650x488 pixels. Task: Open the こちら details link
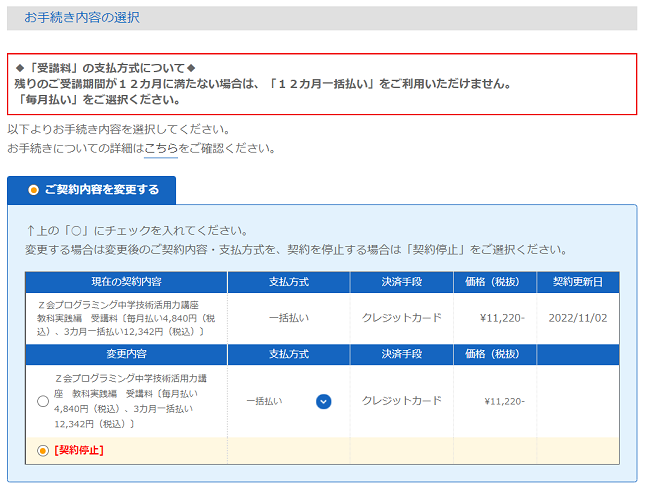point(161,148)
